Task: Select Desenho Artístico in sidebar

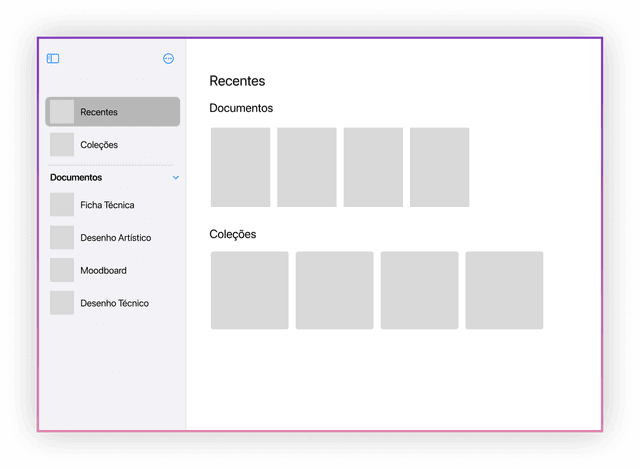Action: 115,238
